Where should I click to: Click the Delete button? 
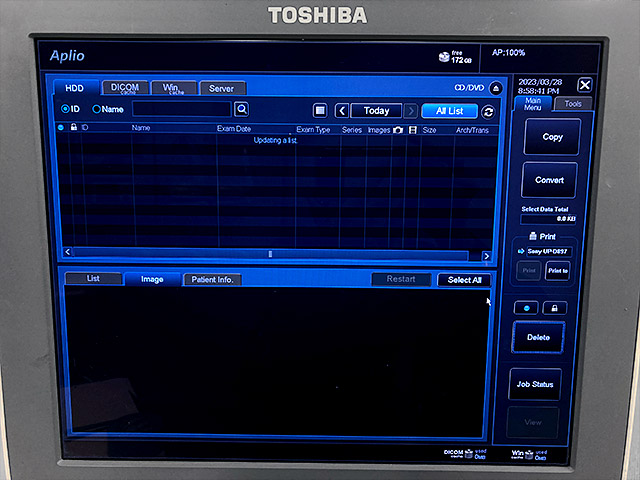[x=538, y=337]
